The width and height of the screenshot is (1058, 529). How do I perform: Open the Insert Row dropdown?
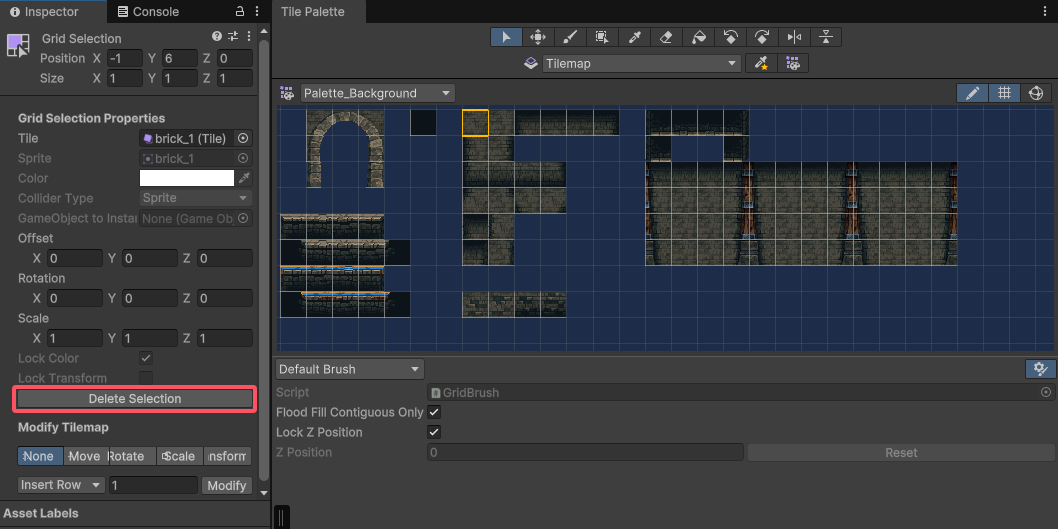61,485
